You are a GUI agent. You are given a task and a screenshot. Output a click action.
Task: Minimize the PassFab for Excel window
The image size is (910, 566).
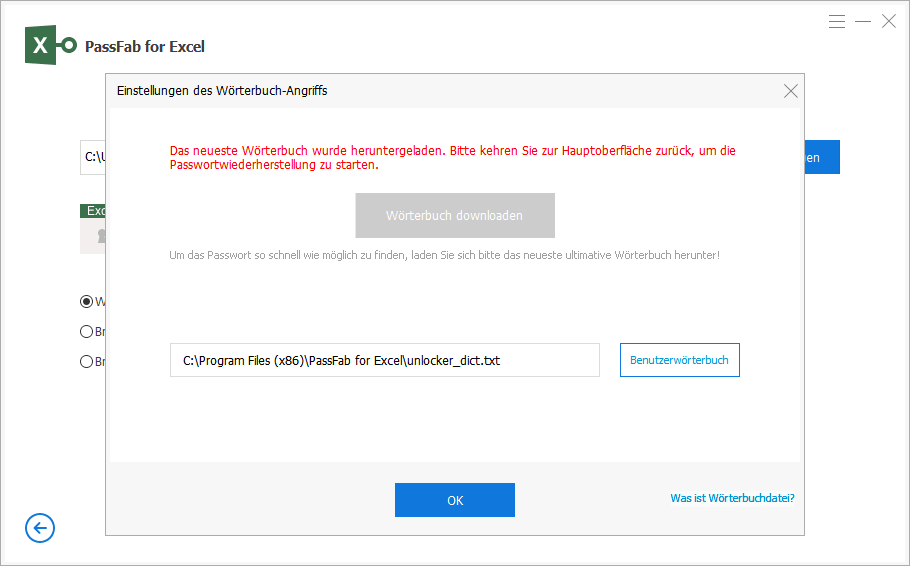(862, 21)
